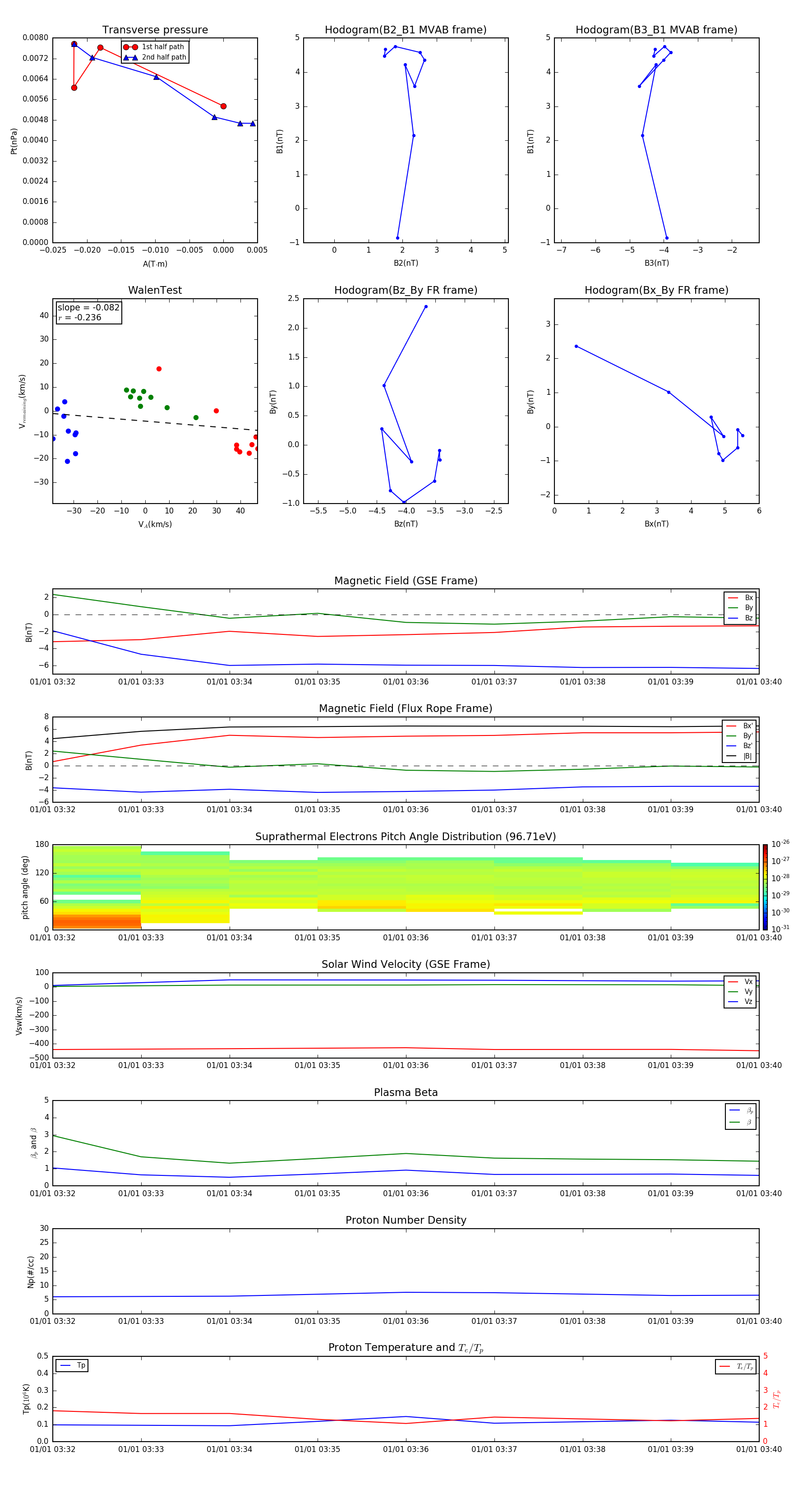Select the 'Hodogram(Bz_By FR frame)' title
This screenshot has width=812, height=1489.
406,290
